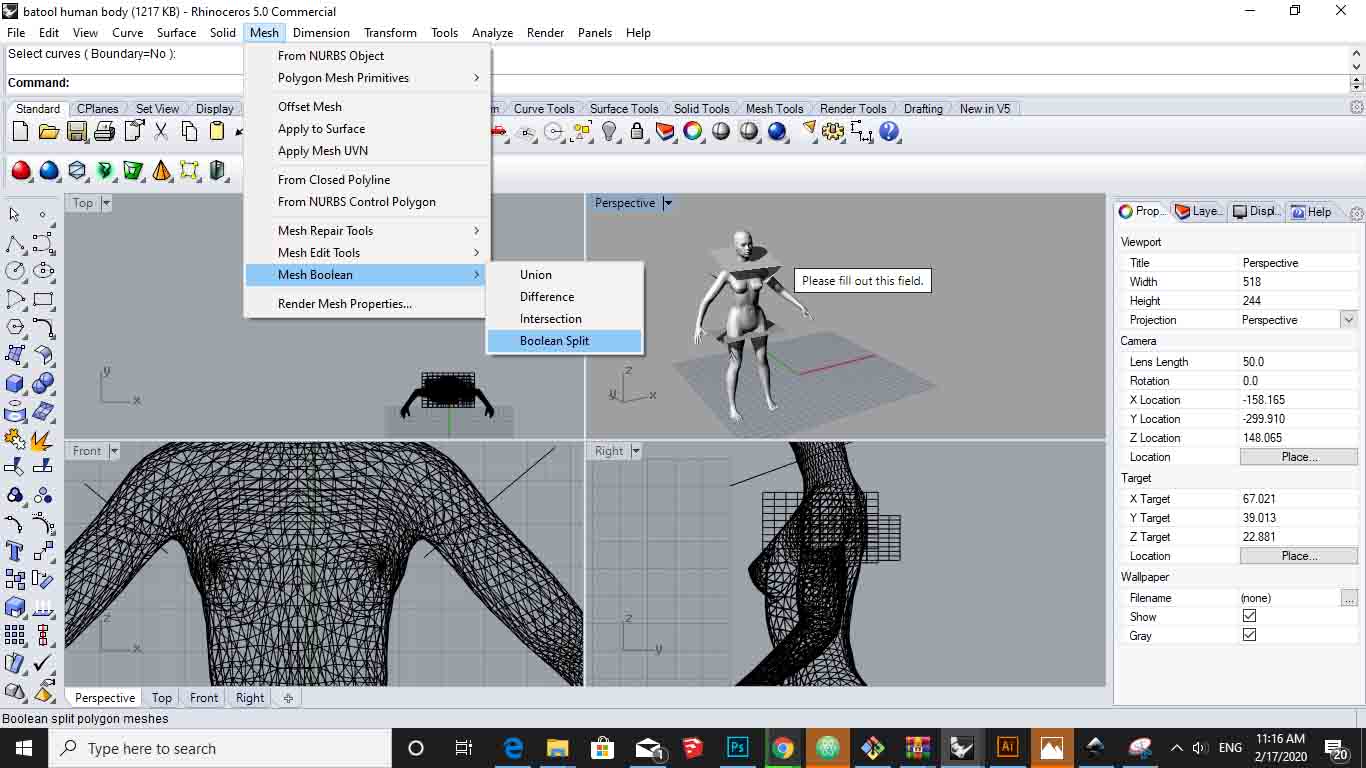The image size is (1366, 768).
Task: Select the Front viewport tab at bottom
Action: [204, 698]
